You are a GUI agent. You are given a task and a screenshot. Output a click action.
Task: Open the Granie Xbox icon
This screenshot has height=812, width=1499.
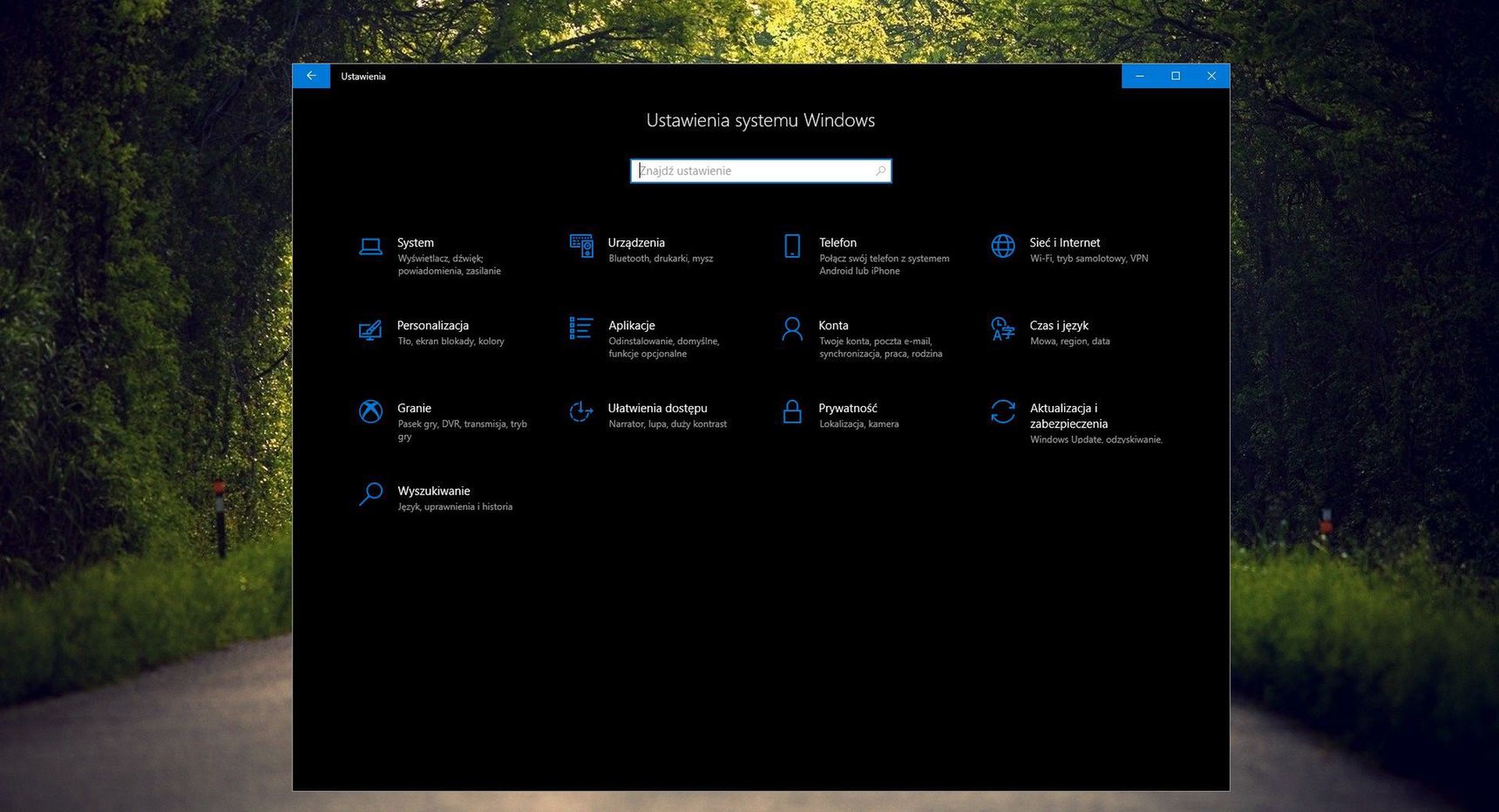coord(370,411)
